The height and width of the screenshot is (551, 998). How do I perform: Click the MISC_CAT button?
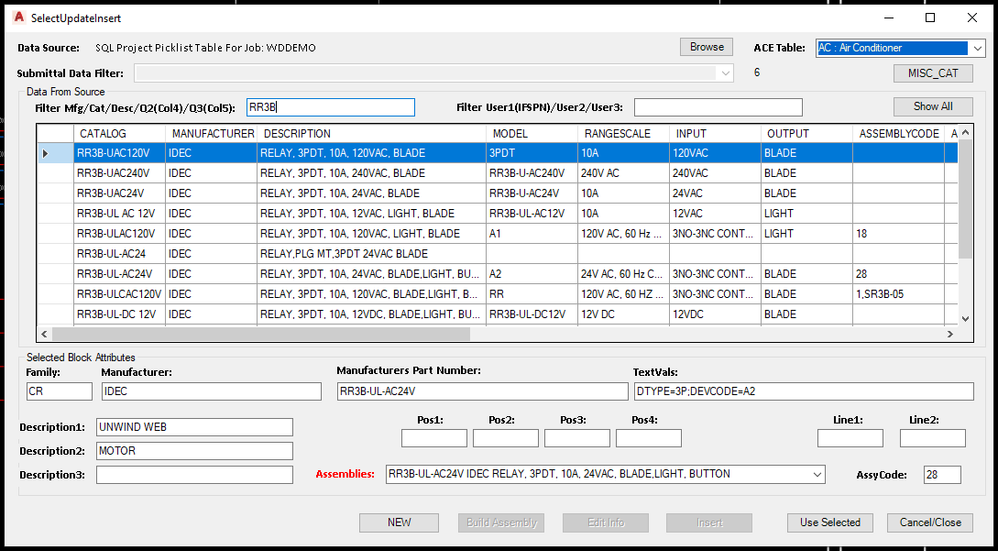[x=933, y=73]
